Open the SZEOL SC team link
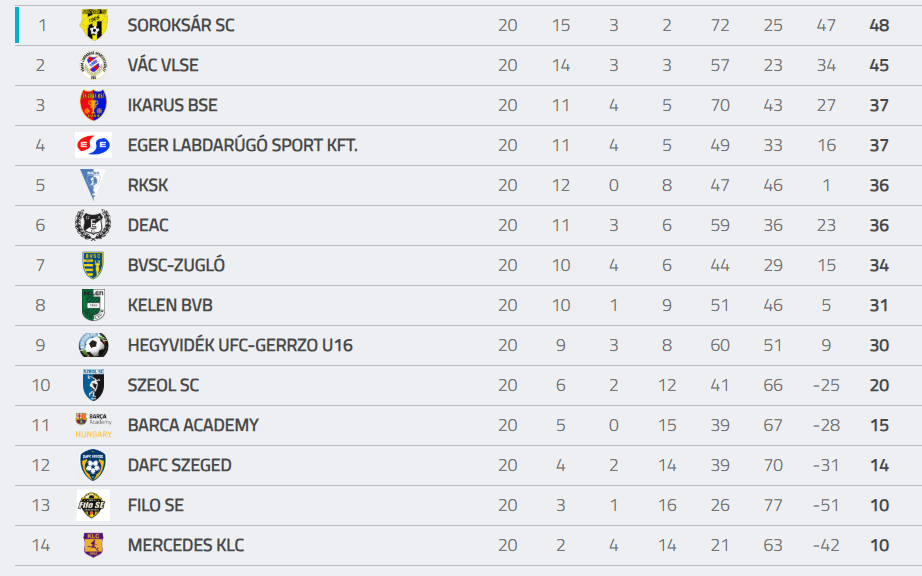922x576 pixels. (x=164, y=385)
